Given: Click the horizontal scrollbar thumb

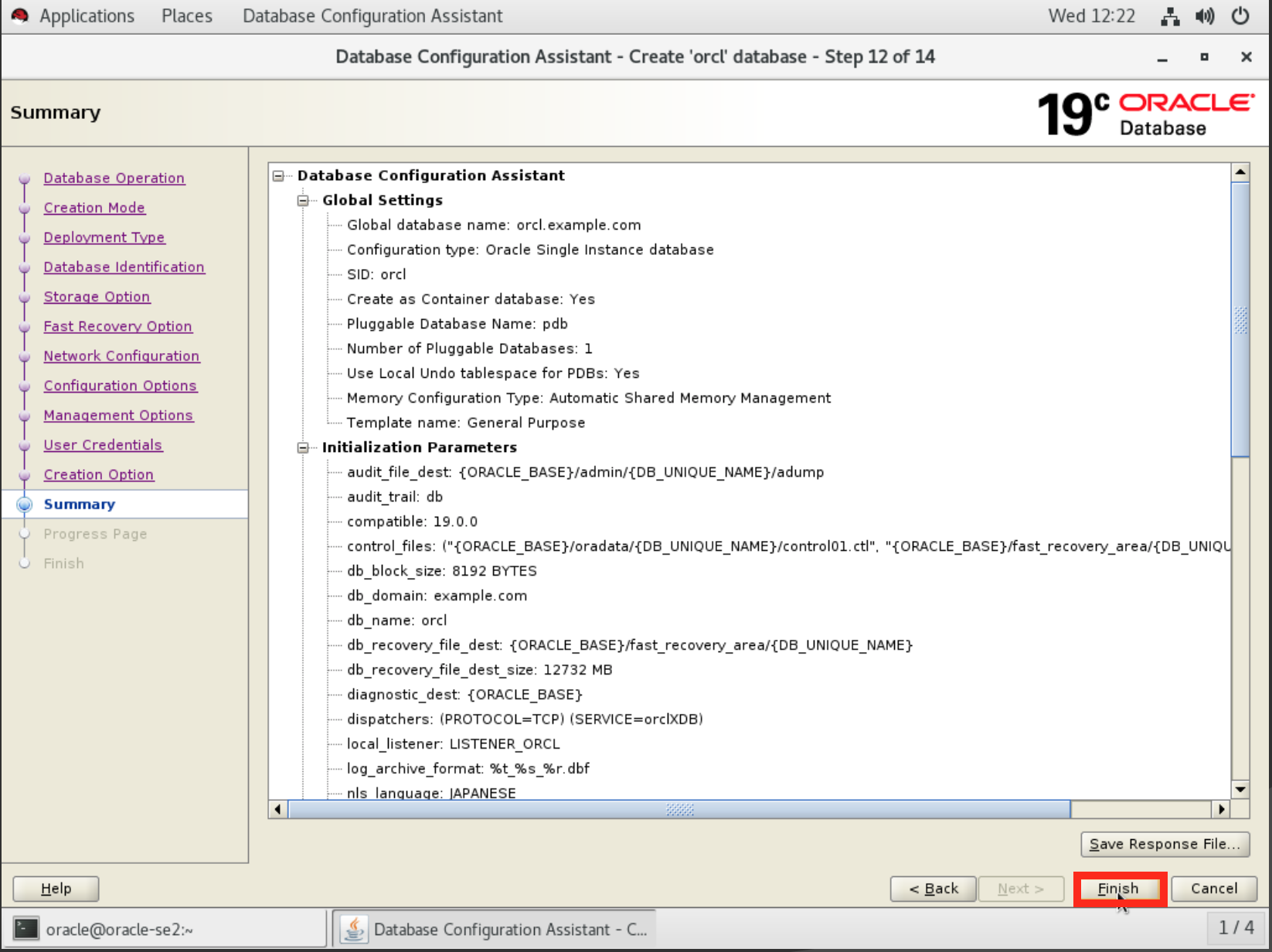Looking at the screenshot, I should pos(679,809).
